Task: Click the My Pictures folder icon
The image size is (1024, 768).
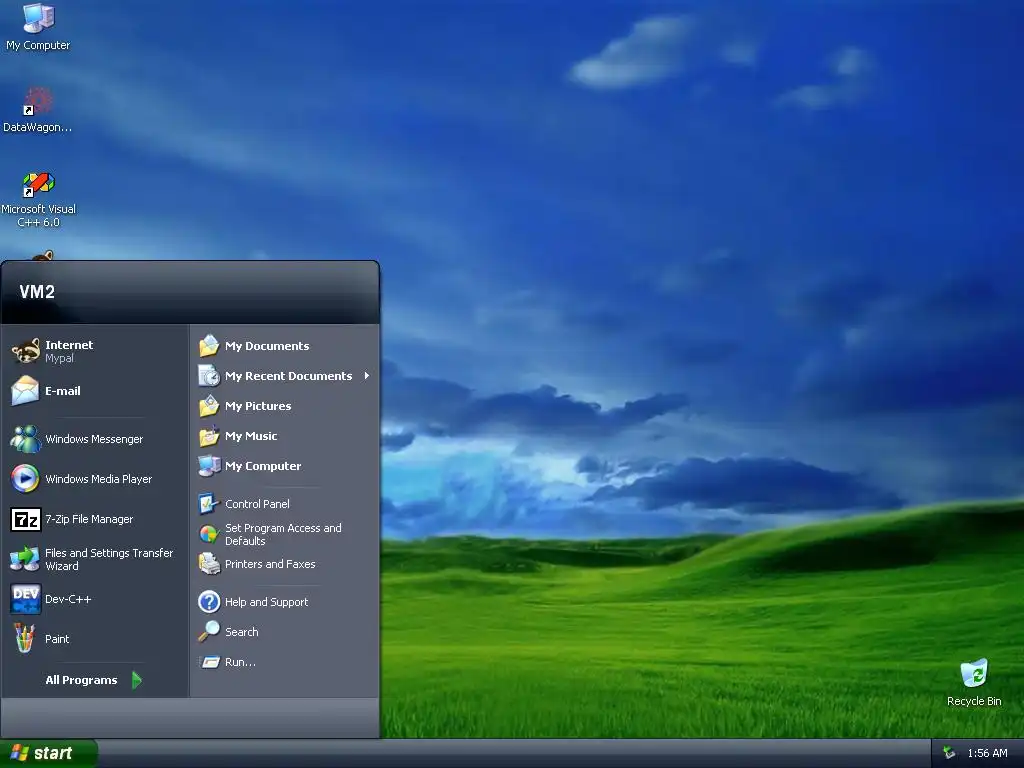Action: click(209, 406)
